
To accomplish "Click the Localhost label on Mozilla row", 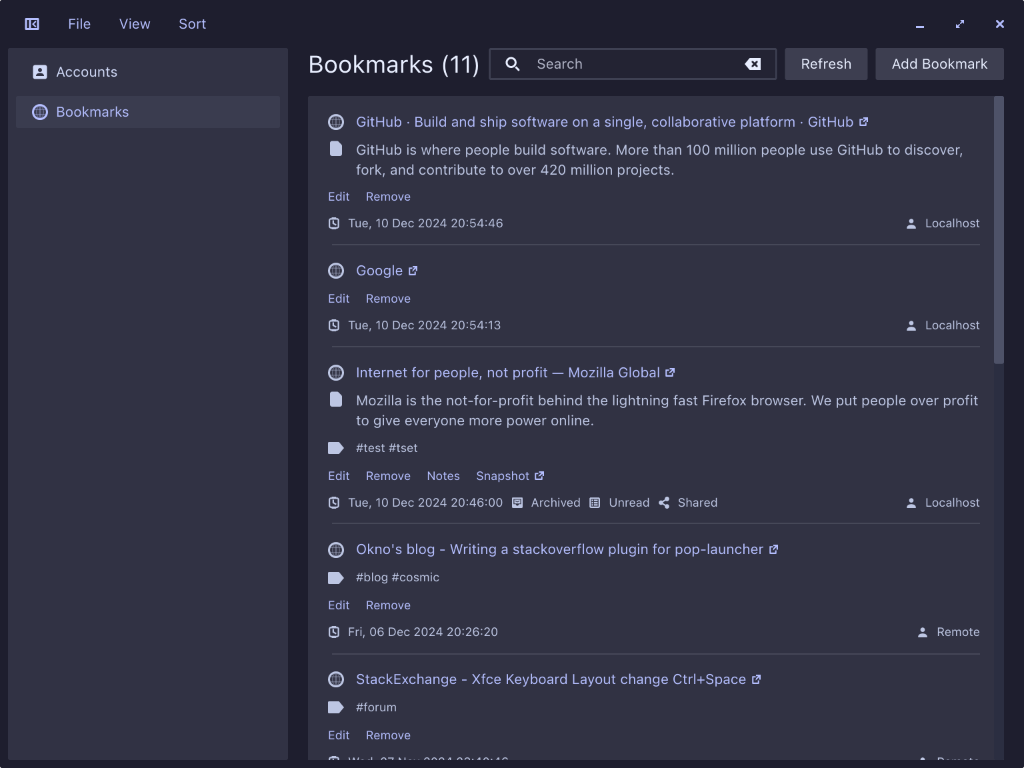I will coord(952,503).
